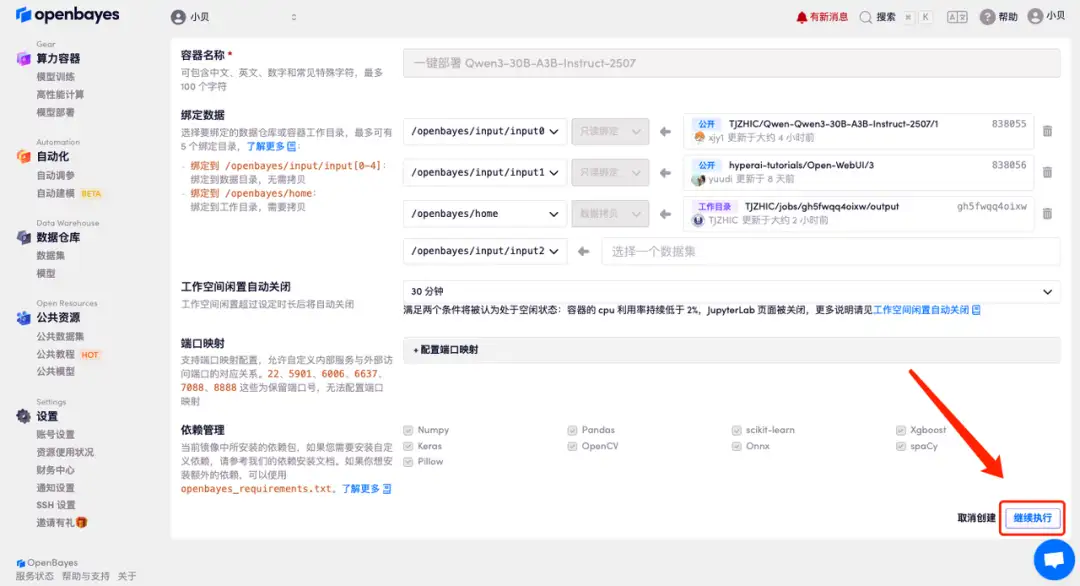Open the 帮助与支持 footer link
The height and width of the screenshot is (586, 1080).
[x=85, y=576]
